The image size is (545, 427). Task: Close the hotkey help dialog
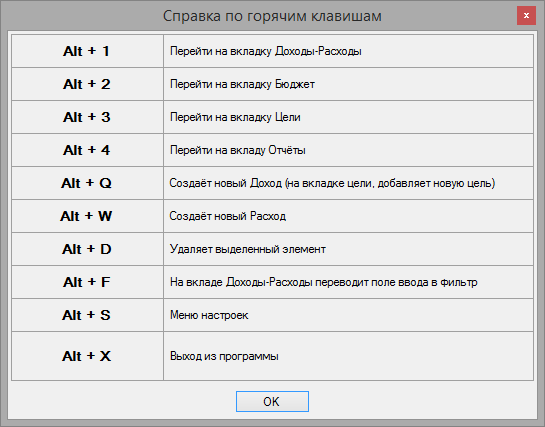(x=526, y=16)
